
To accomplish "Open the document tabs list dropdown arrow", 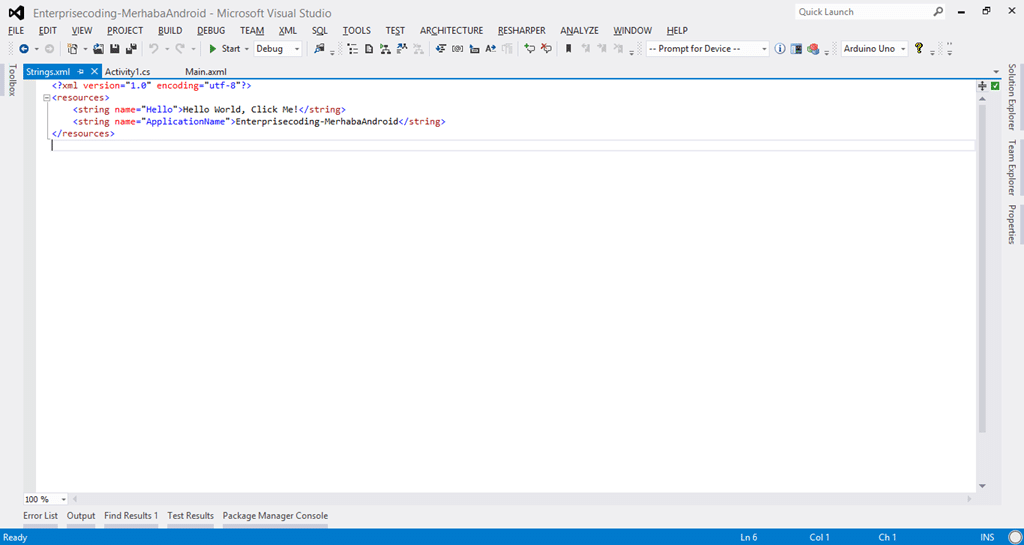I will tap(997, 72).
